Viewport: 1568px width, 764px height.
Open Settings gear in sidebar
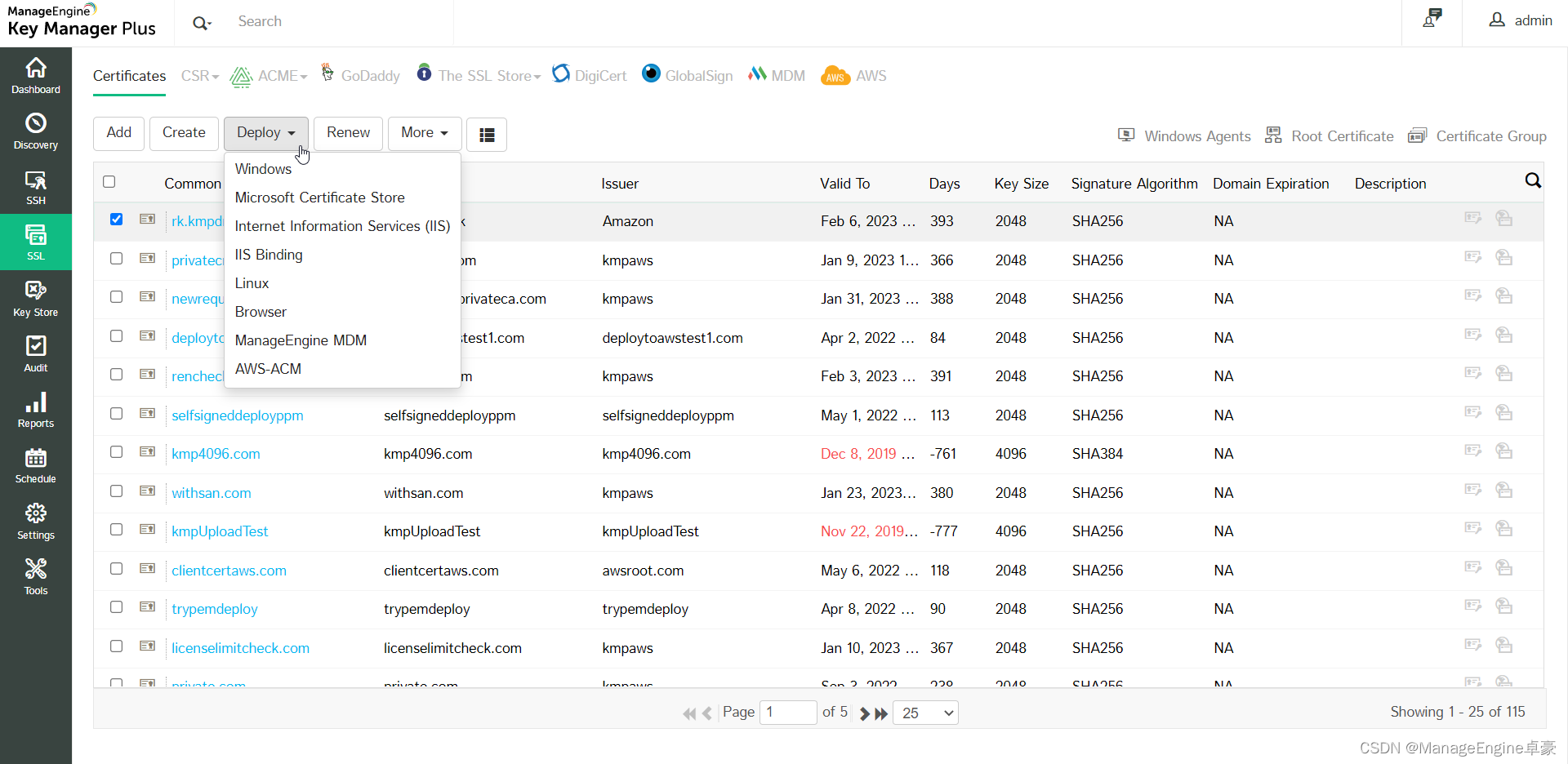click(x=36, y=522)
